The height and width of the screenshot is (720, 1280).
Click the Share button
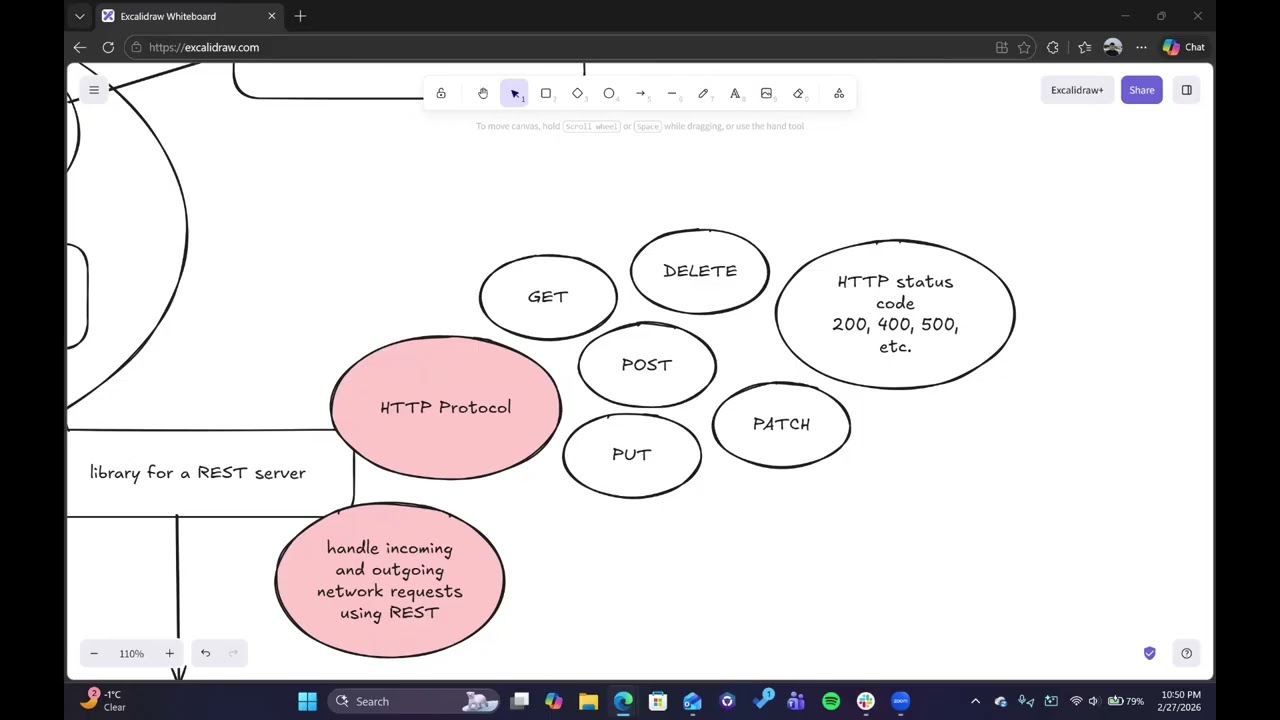[1141, 90]
